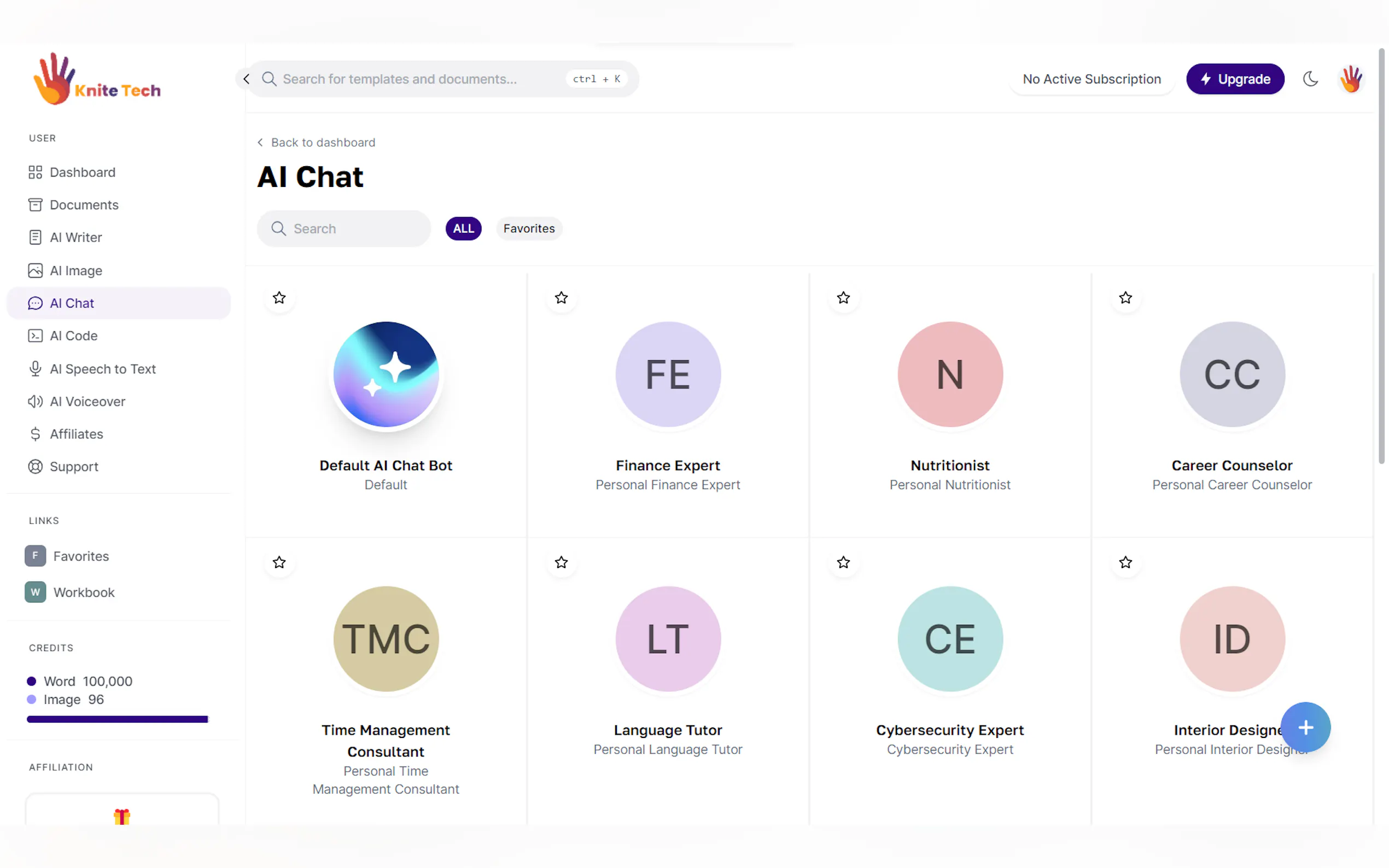Star the Cybersecurity Expert card
Viewport: 1389px width, 868px height.
click(843, 562)
